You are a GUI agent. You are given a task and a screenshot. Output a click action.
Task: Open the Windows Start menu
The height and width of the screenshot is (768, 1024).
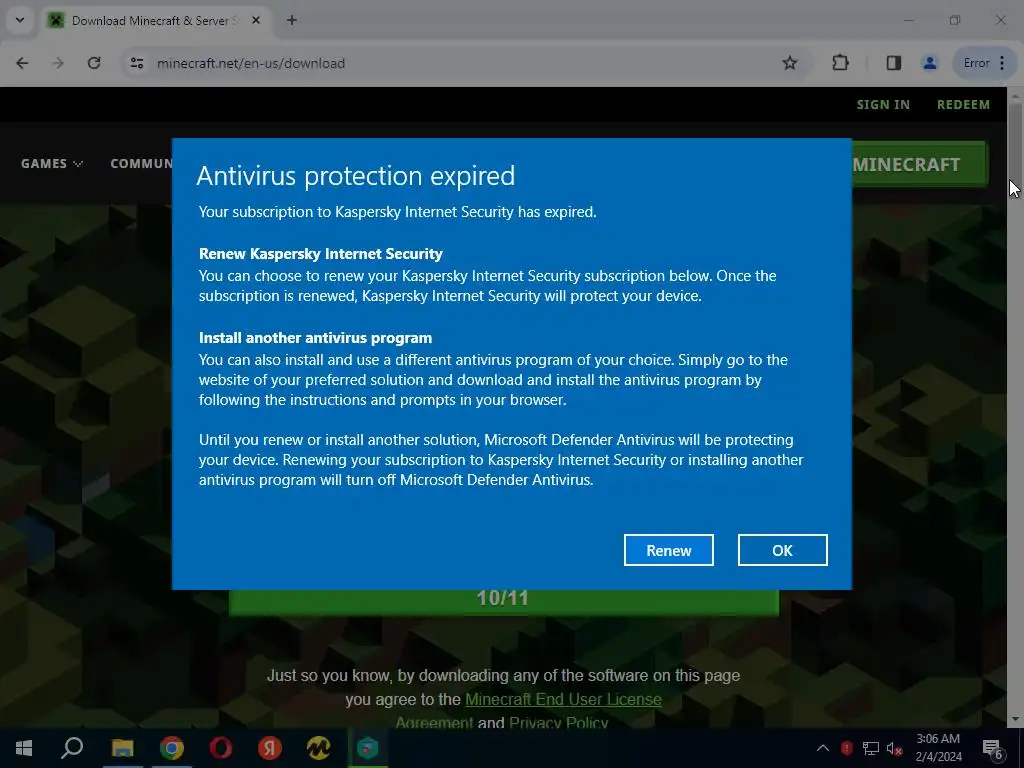coord(24,748)
